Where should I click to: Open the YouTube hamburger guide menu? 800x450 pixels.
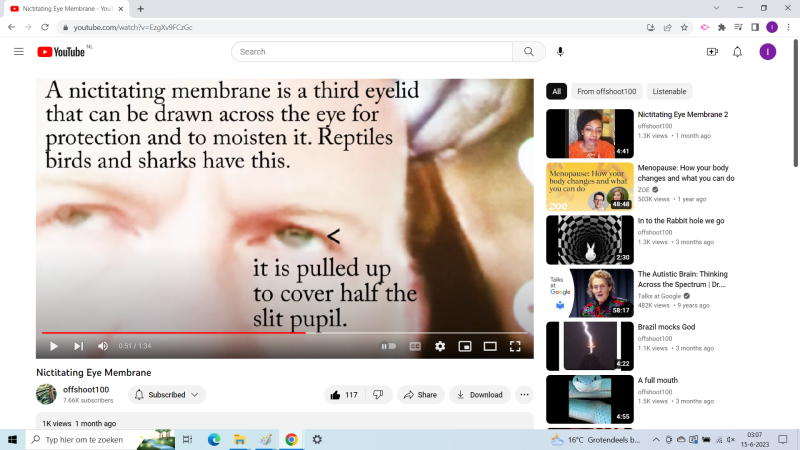point(19,52)
